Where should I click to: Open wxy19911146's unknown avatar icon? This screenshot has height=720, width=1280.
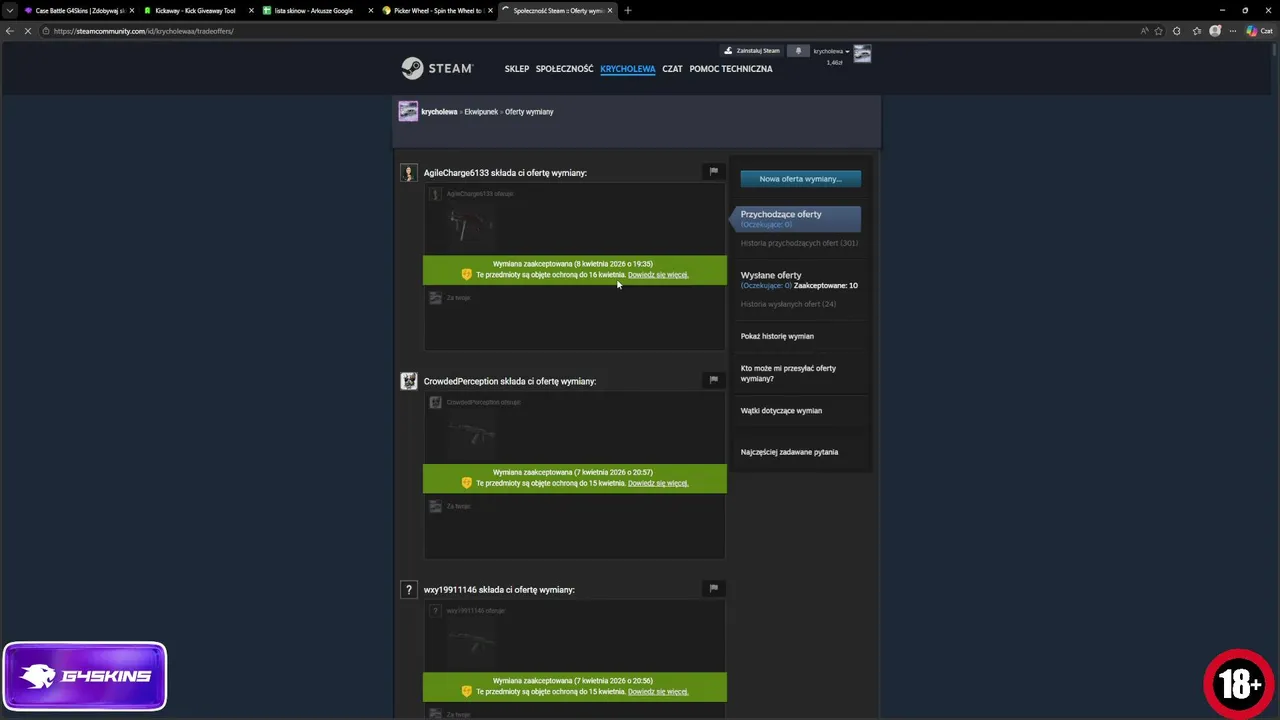pos(408,590)
